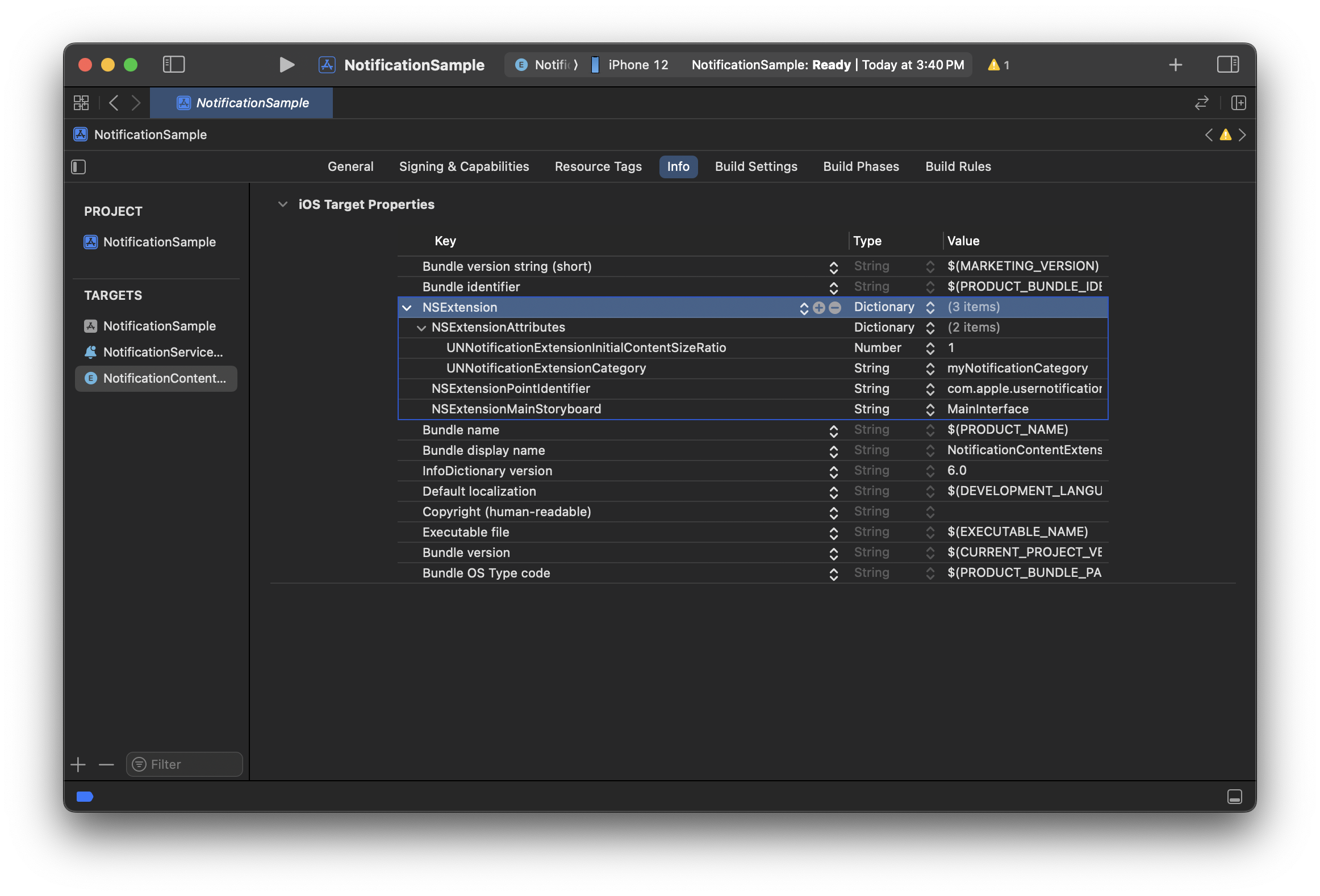
Task: Click the minus icon on NSExtension row
Action: pos(835,307)
